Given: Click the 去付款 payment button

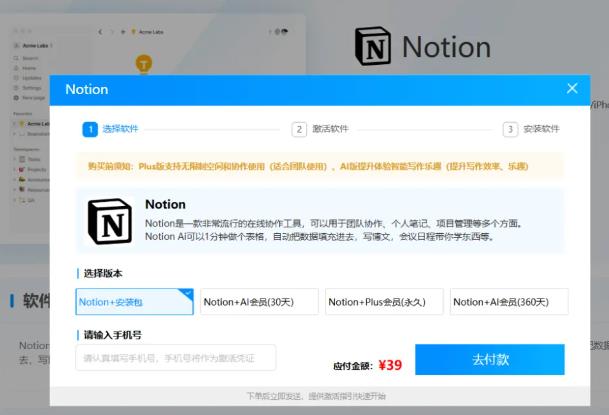Looking at the screenshot, I should [x=490, y=359].
